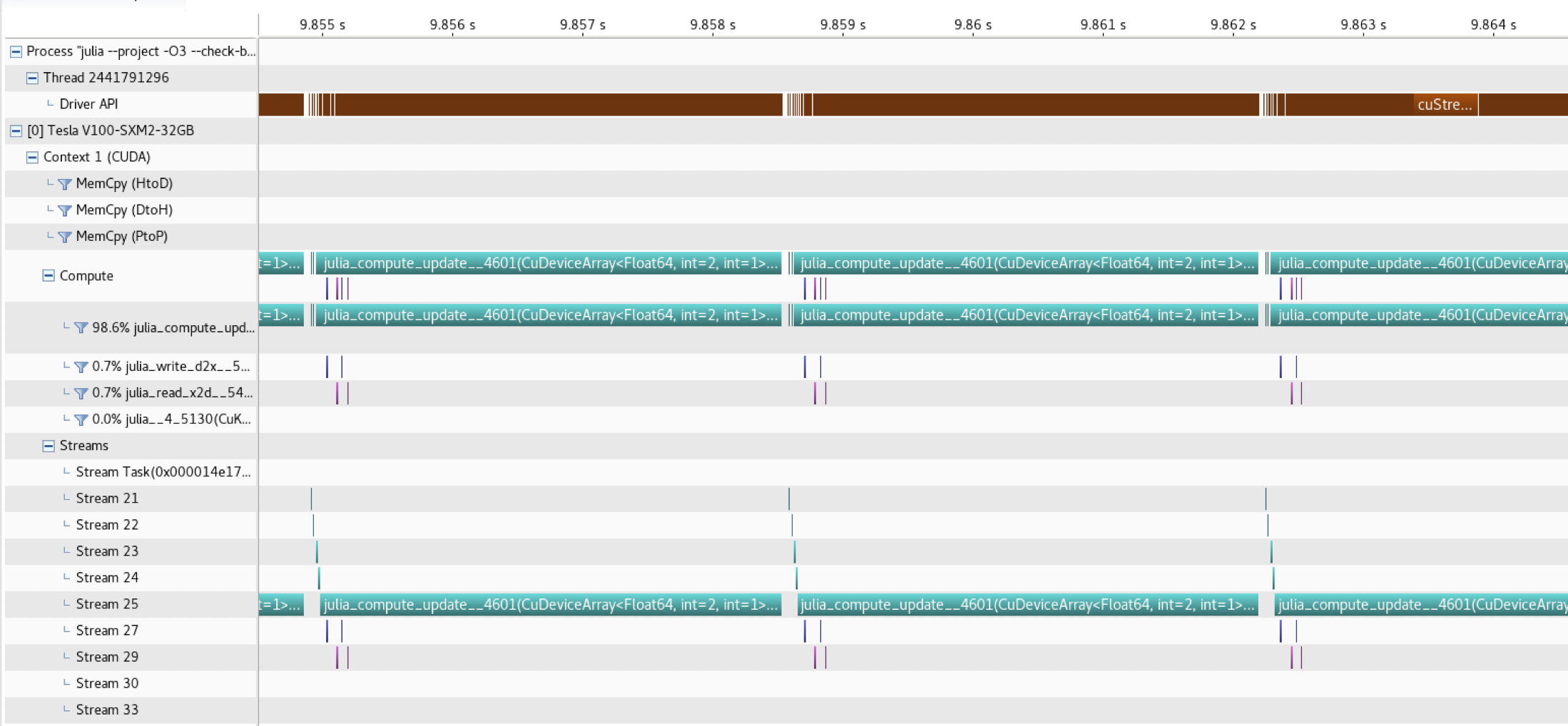This screenshot has height=726, width=1568.
Task: Click filter icon for 98.6% julia_compute_upd row
Action: pos(81,328)
